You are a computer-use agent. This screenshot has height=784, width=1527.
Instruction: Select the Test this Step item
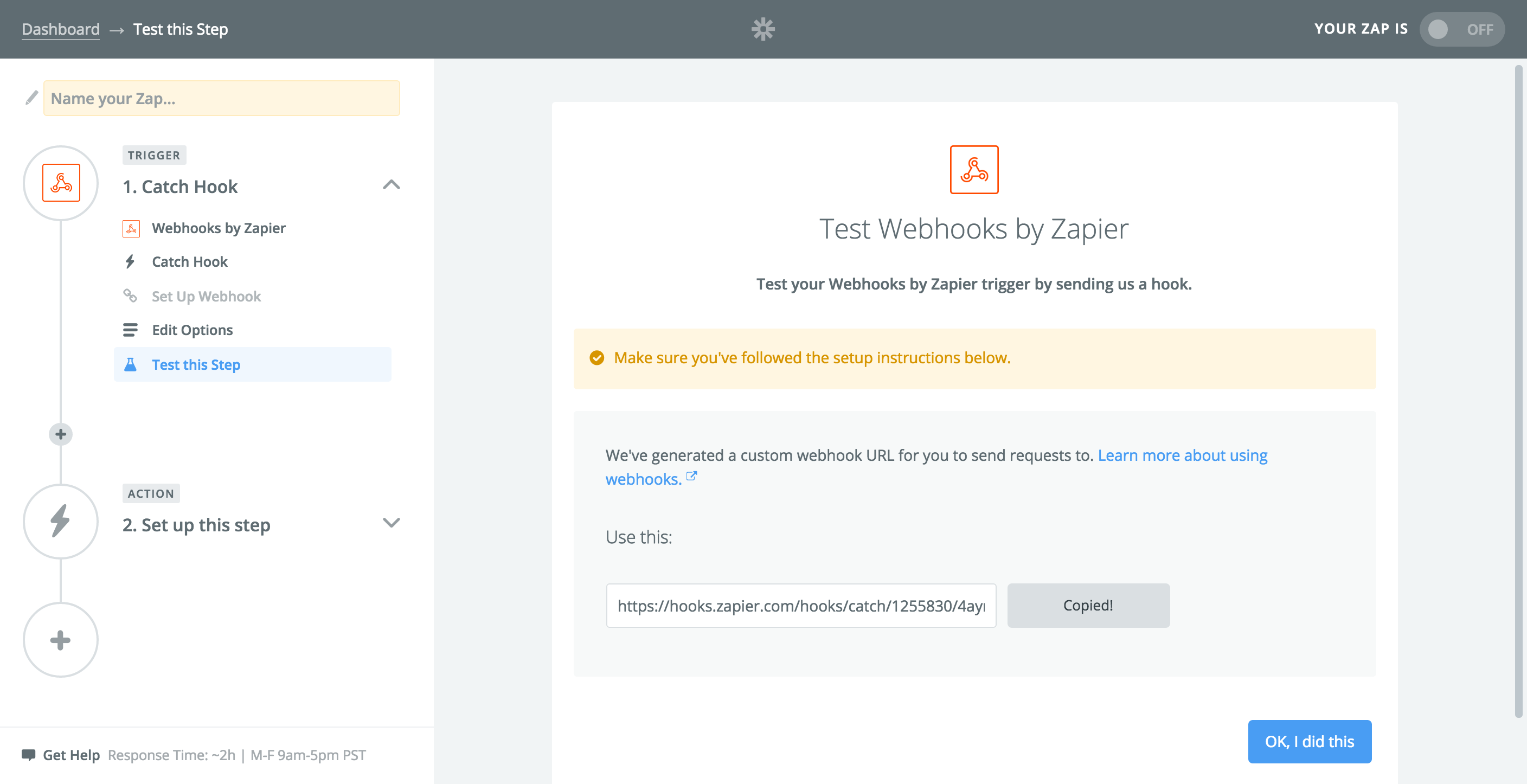coord(253,364)
